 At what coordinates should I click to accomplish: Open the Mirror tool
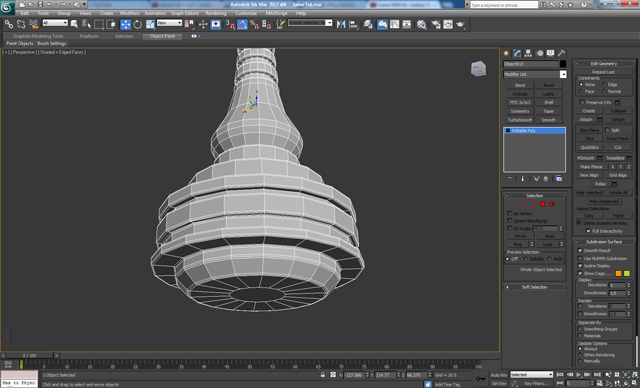[341, 24]
